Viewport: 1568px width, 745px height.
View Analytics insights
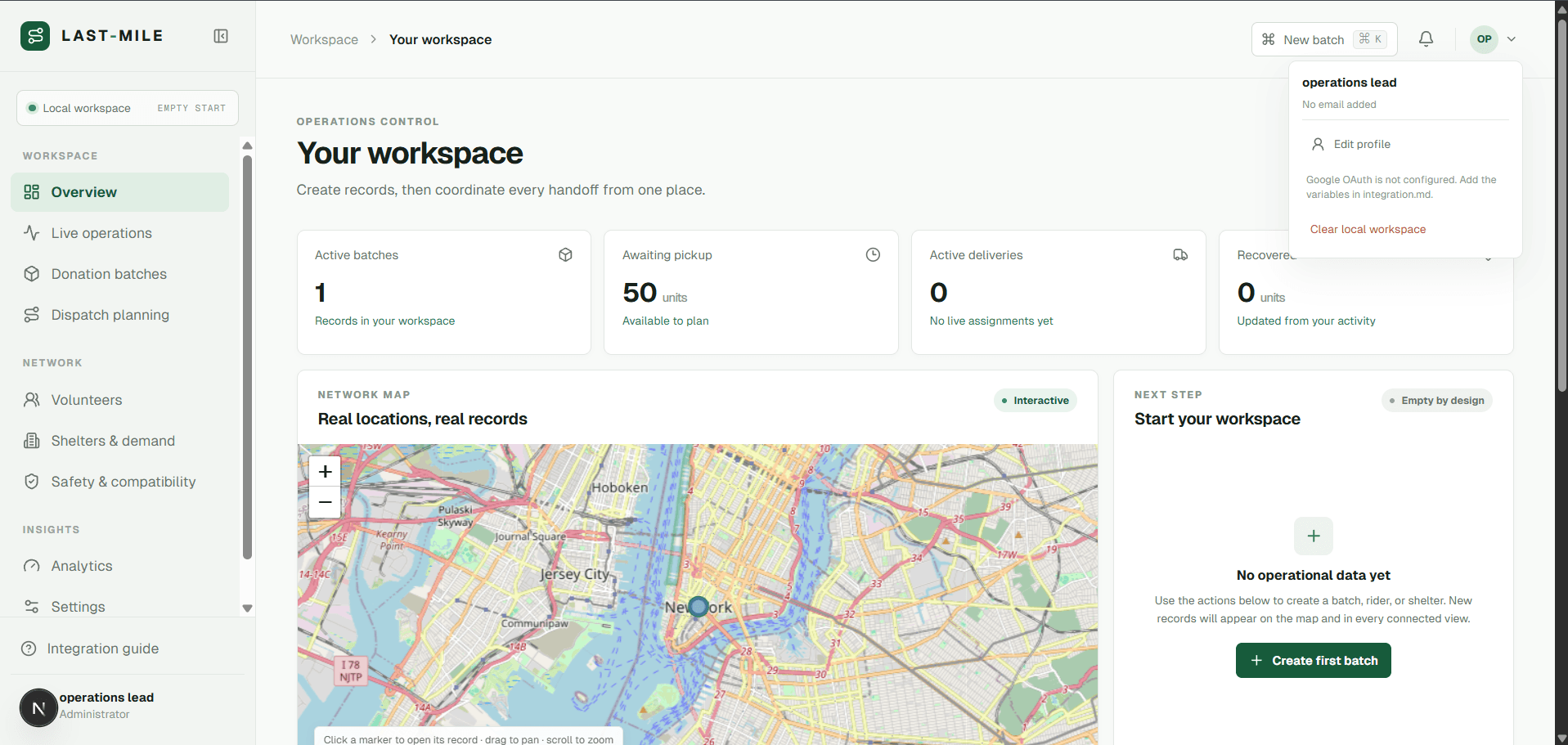coord(120,566)
